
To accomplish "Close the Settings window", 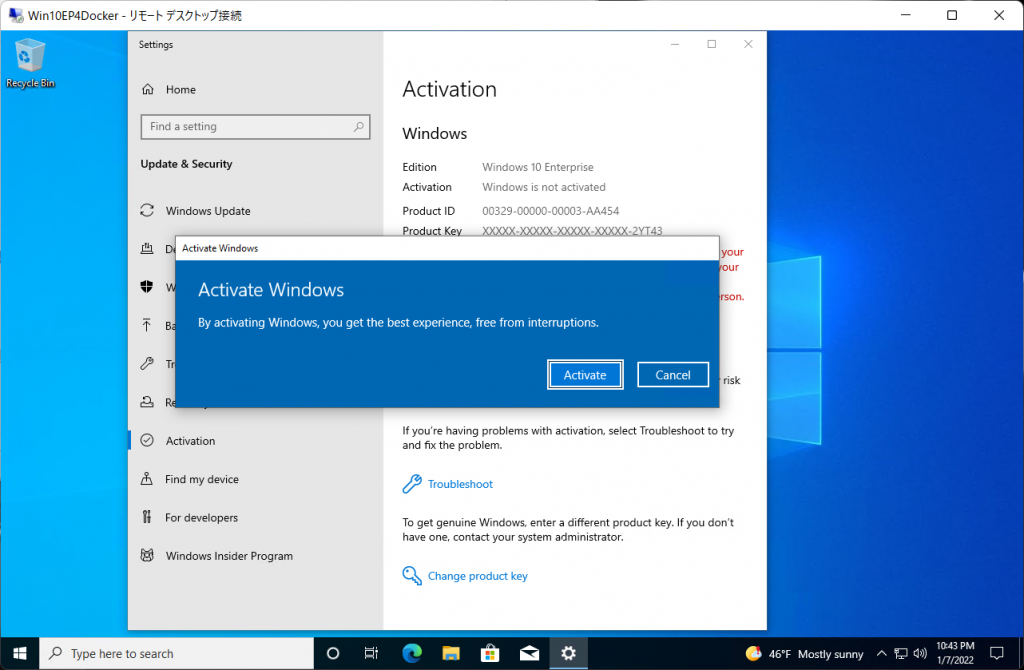I will pos(748,44).
